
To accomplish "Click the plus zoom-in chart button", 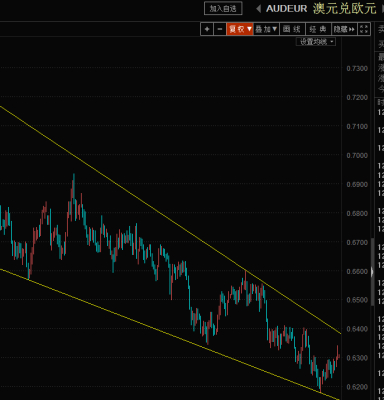I will tap(207, 29).
